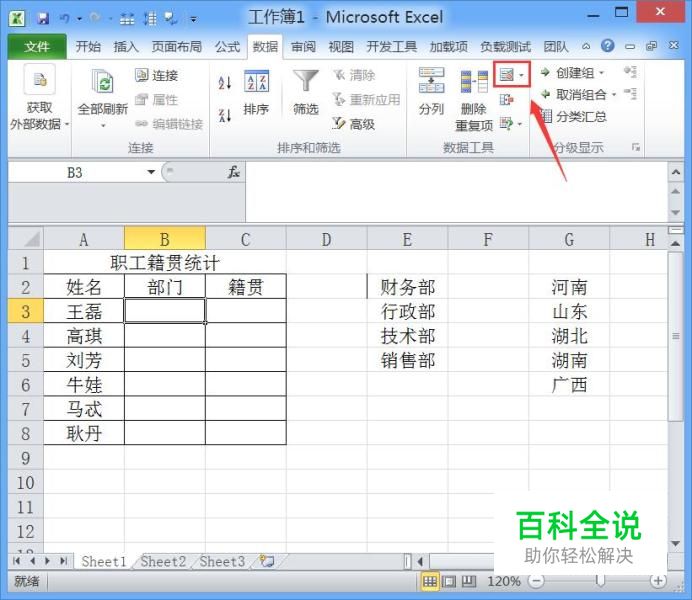Select the cell containing 河南

tap(569, 287)
